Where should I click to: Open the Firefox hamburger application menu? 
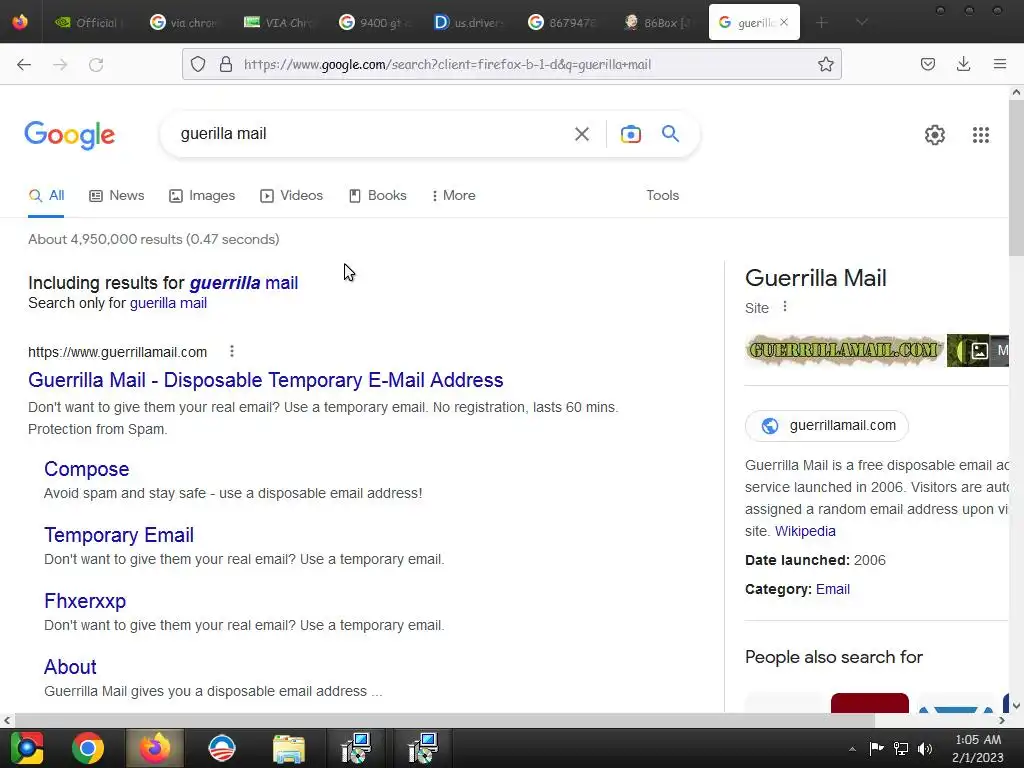point(1000,64)
